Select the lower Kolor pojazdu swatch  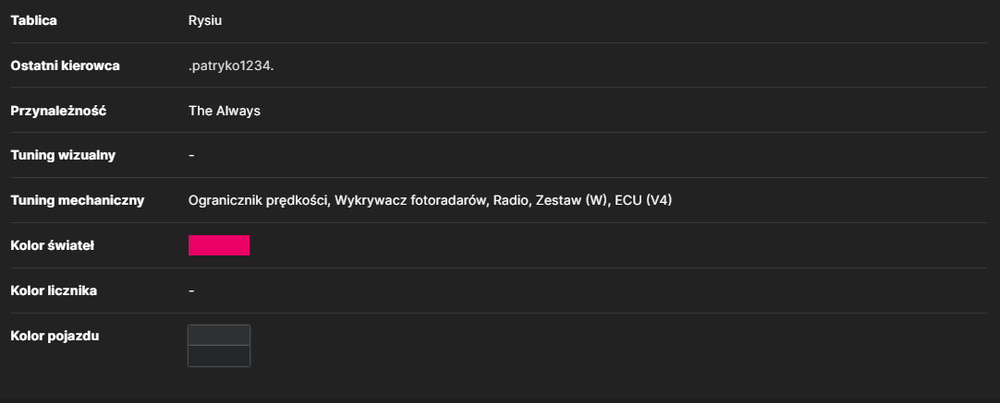219,356
